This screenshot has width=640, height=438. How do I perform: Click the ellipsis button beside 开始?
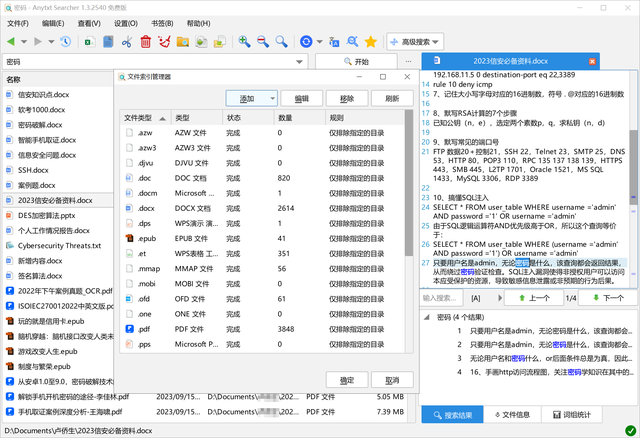coord(409,61)
